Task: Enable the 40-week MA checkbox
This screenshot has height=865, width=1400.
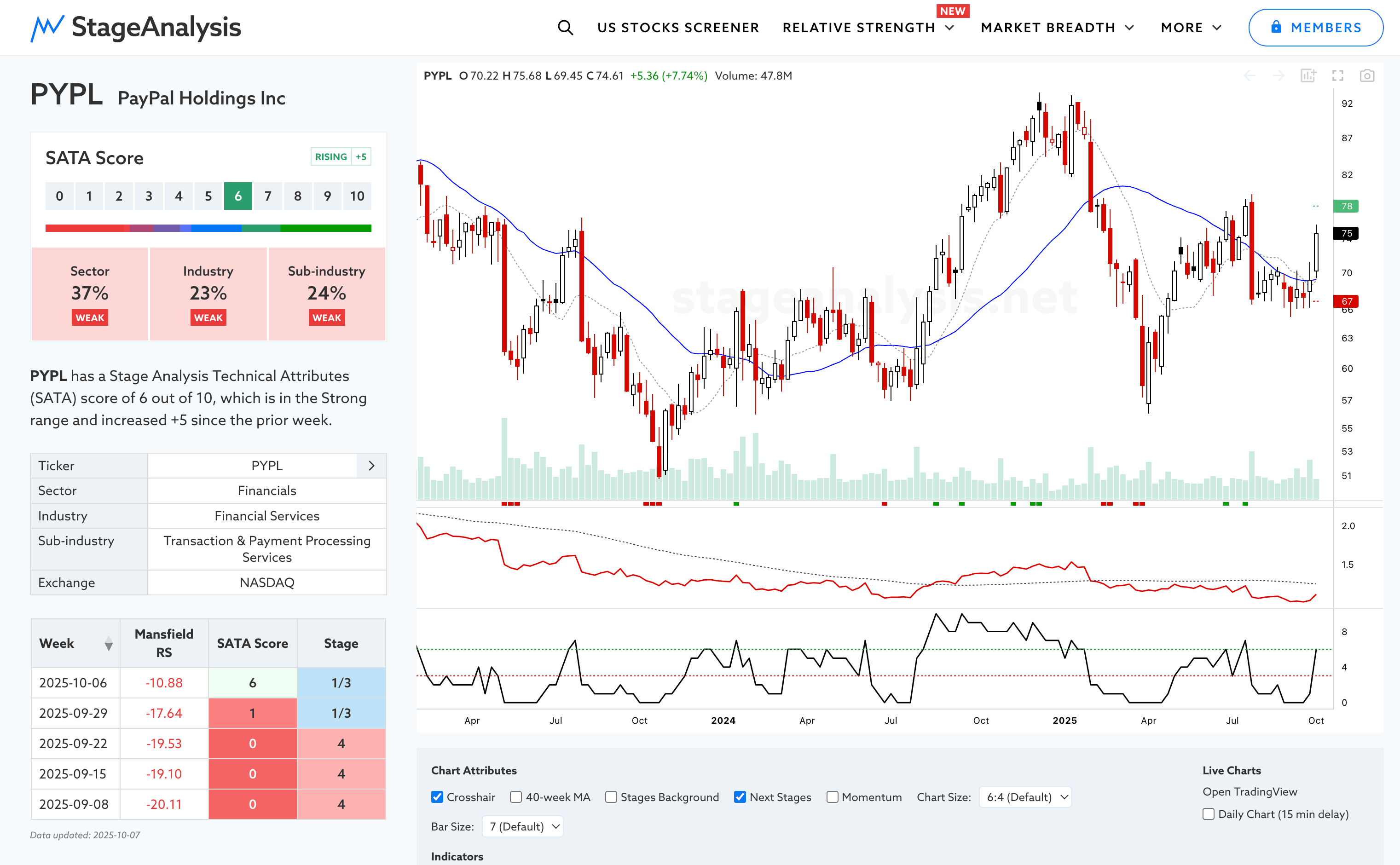Action: (516, 797)
